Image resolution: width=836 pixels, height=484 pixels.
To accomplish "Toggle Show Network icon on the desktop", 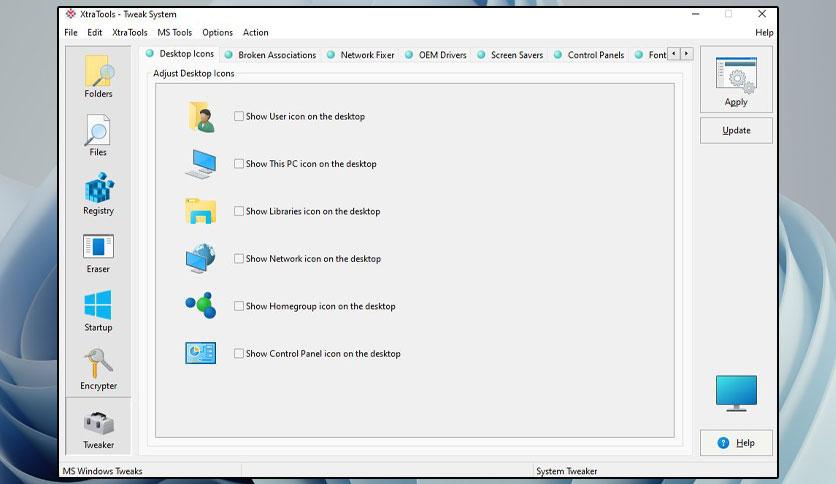I will (239, 259).
